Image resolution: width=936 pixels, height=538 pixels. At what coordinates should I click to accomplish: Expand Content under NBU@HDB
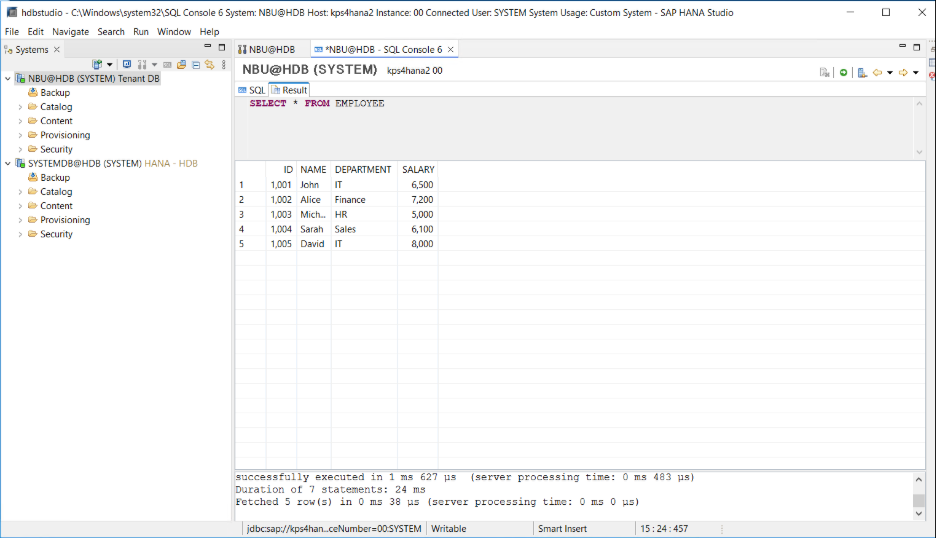[x=20, y=121]
